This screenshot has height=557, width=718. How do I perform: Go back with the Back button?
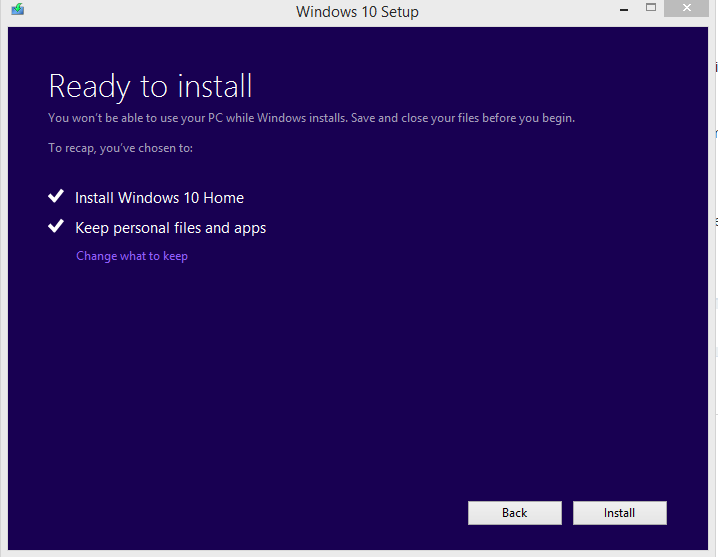515,513
